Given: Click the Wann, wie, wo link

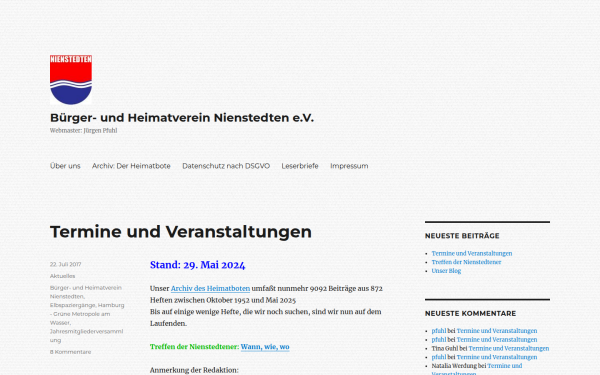Looking at the screenshot, I should (265, 347).
